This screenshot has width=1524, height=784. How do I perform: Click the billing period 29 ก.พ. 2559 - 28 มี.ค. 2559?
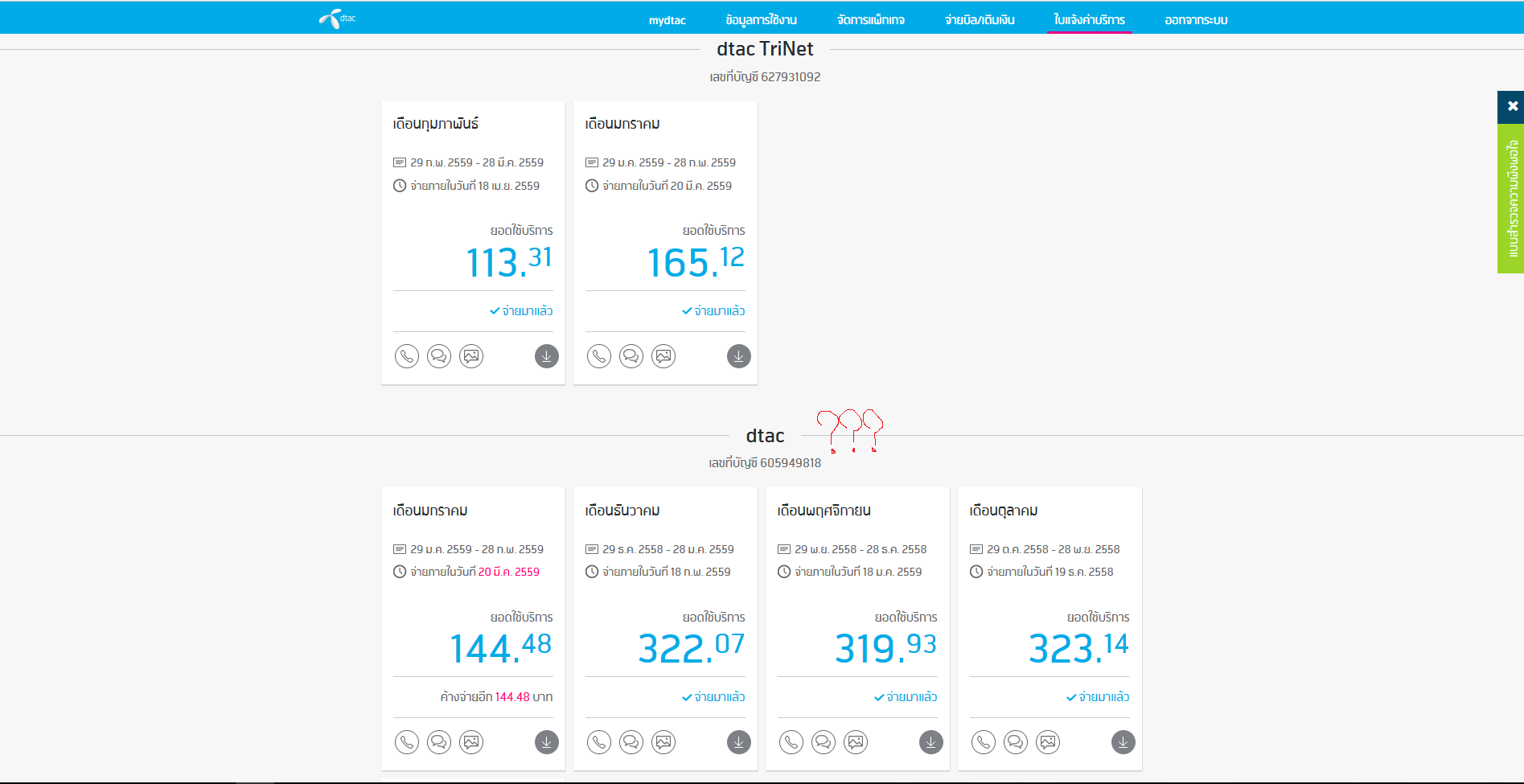(477, 162)
